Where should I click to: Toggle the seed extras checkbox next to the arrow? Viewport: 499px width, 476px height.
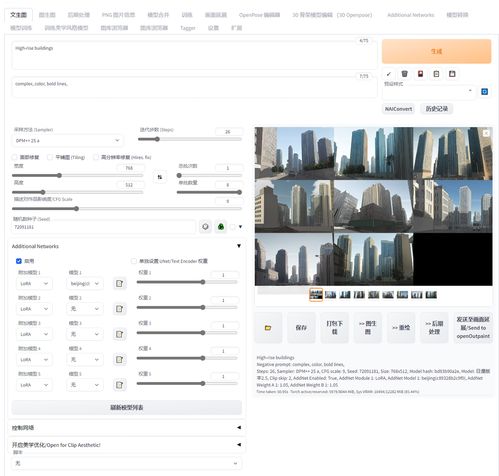pyautogui.click(x=233, y=227)
